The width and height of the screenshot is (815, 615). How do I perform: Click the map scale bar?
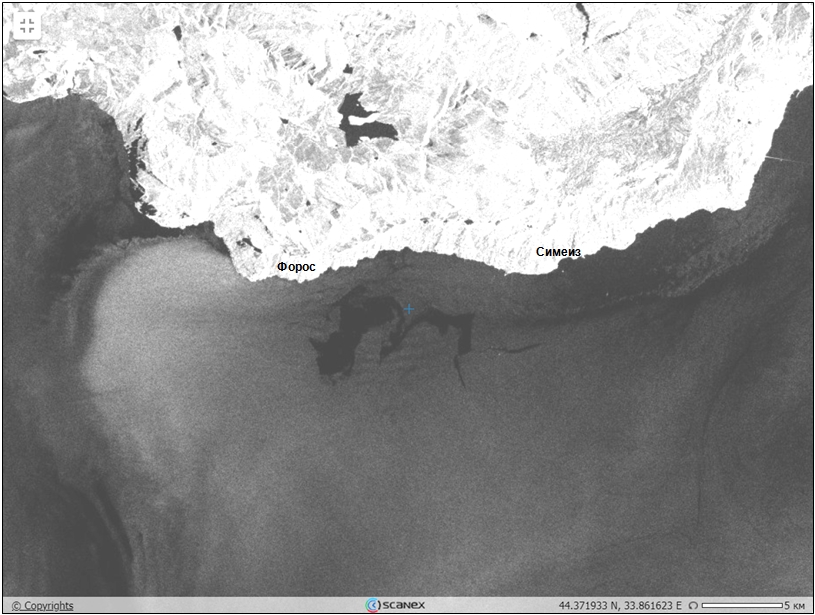[741, 605]
